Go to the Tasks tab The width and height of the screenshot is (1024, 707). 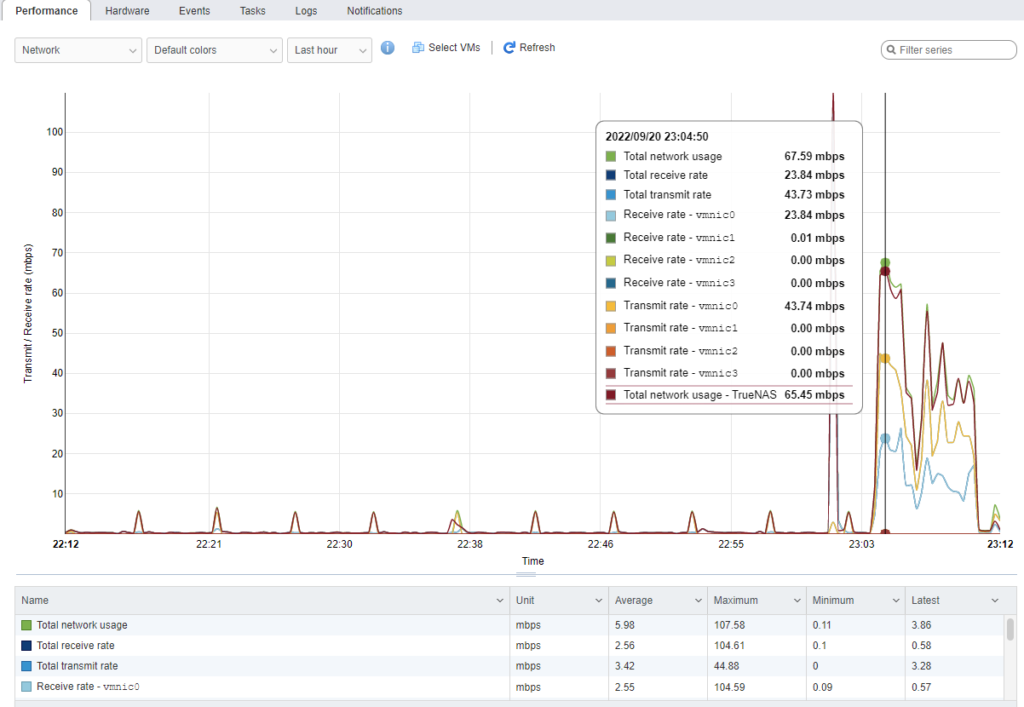(252, 10)
